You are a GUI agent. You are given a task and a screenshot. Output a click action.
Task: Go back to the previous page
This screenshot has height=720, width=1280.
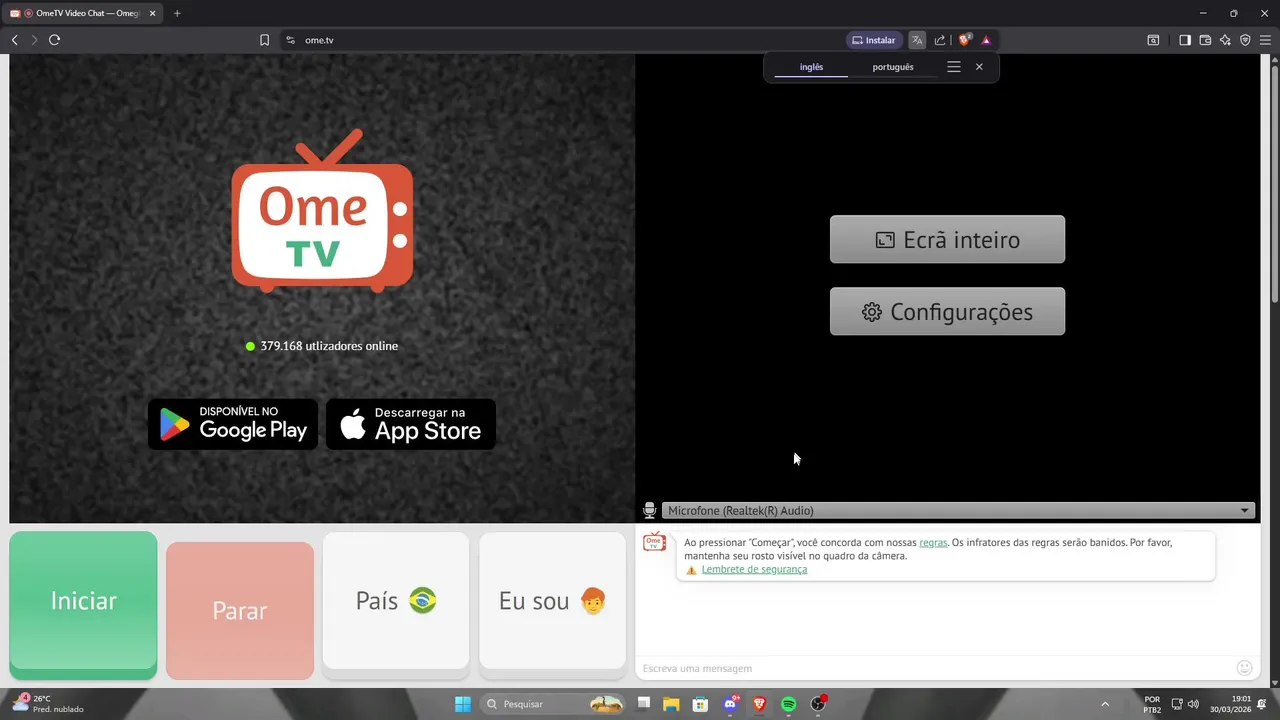tap(14, 40)
